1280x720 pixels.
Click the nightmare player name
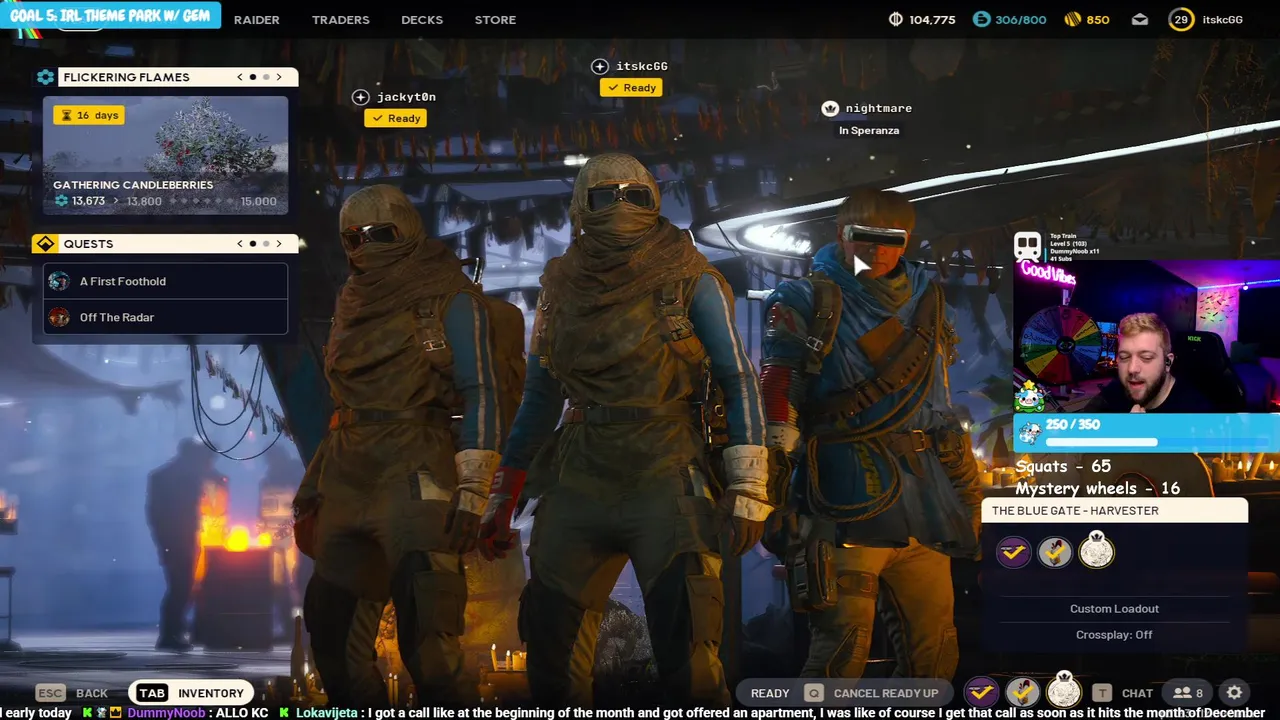click(x=878, y=108)
